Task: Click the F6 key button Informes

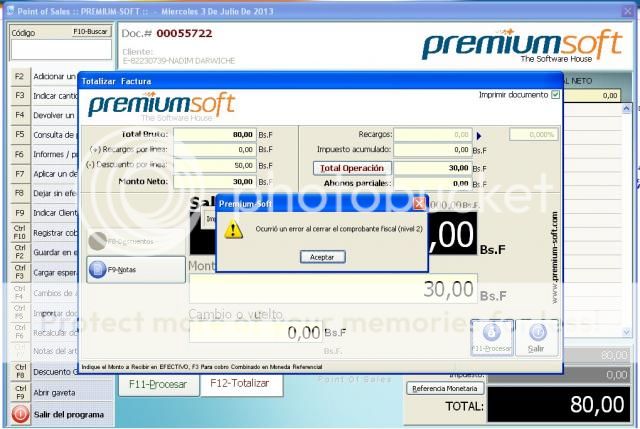Action: point(20,154)
